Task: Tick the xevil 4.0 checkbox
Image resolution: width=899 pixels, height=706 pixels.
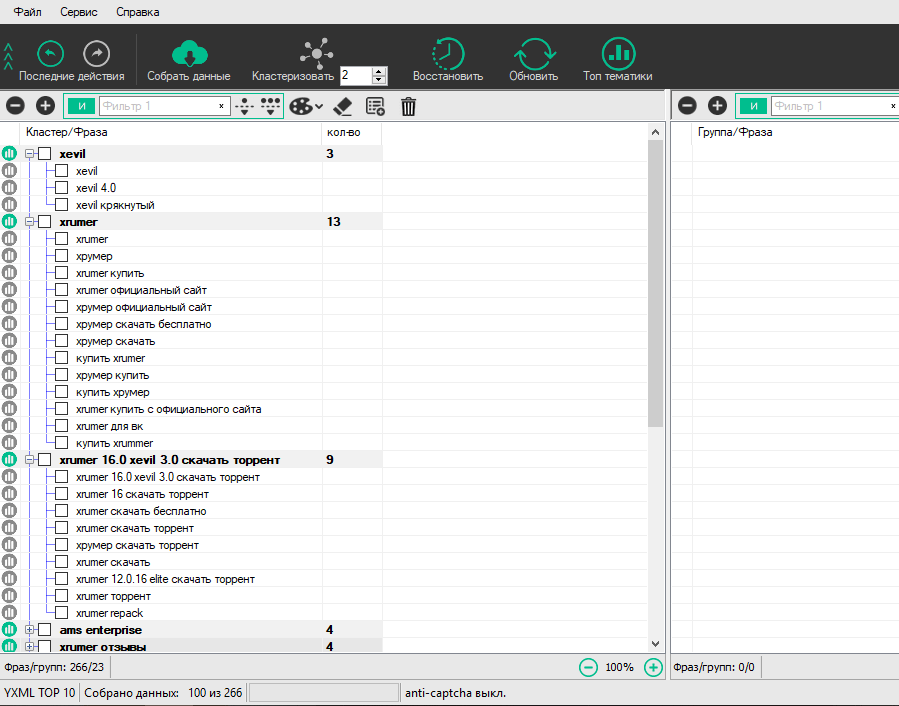Action: tap(61, 188)
